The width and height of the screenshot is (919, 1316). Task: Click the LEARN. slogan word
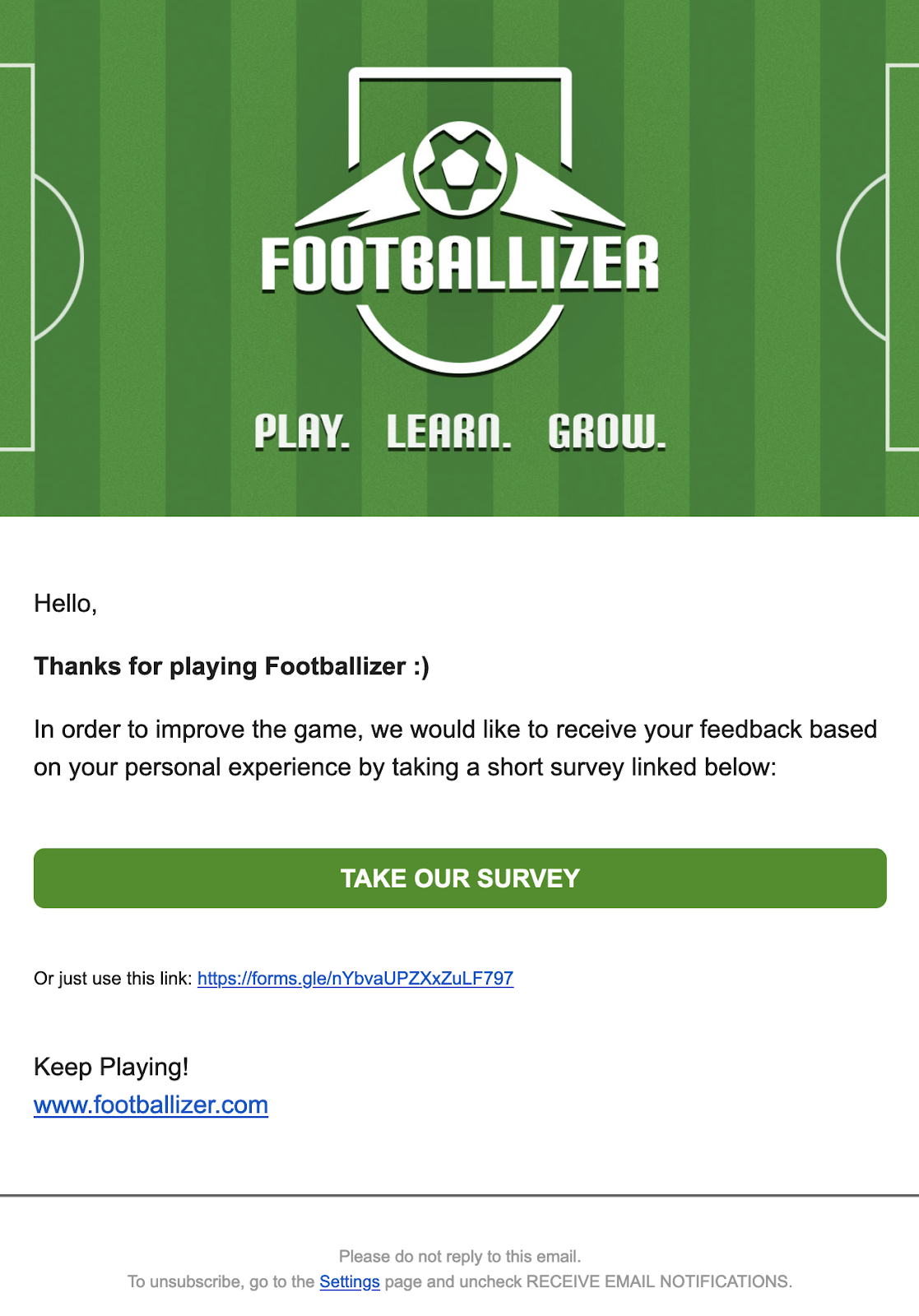pos(449,432)
